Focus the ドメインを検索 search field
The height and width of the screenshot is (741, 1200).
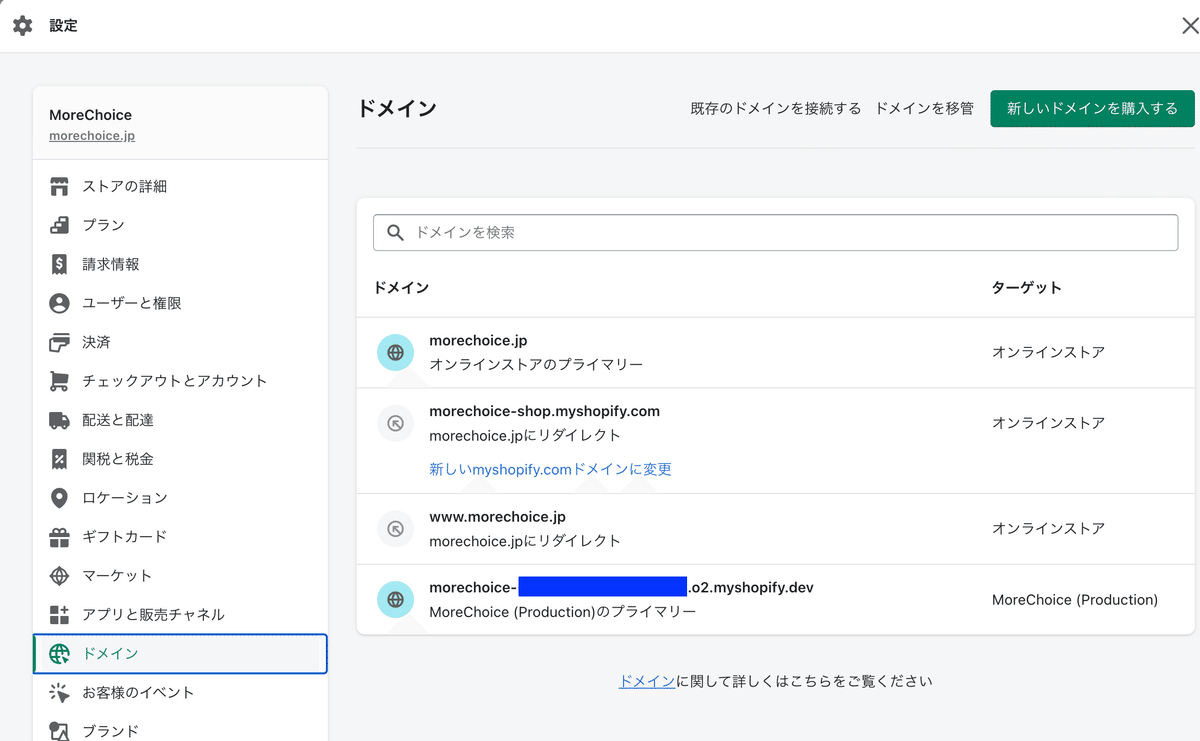point(775,232)
